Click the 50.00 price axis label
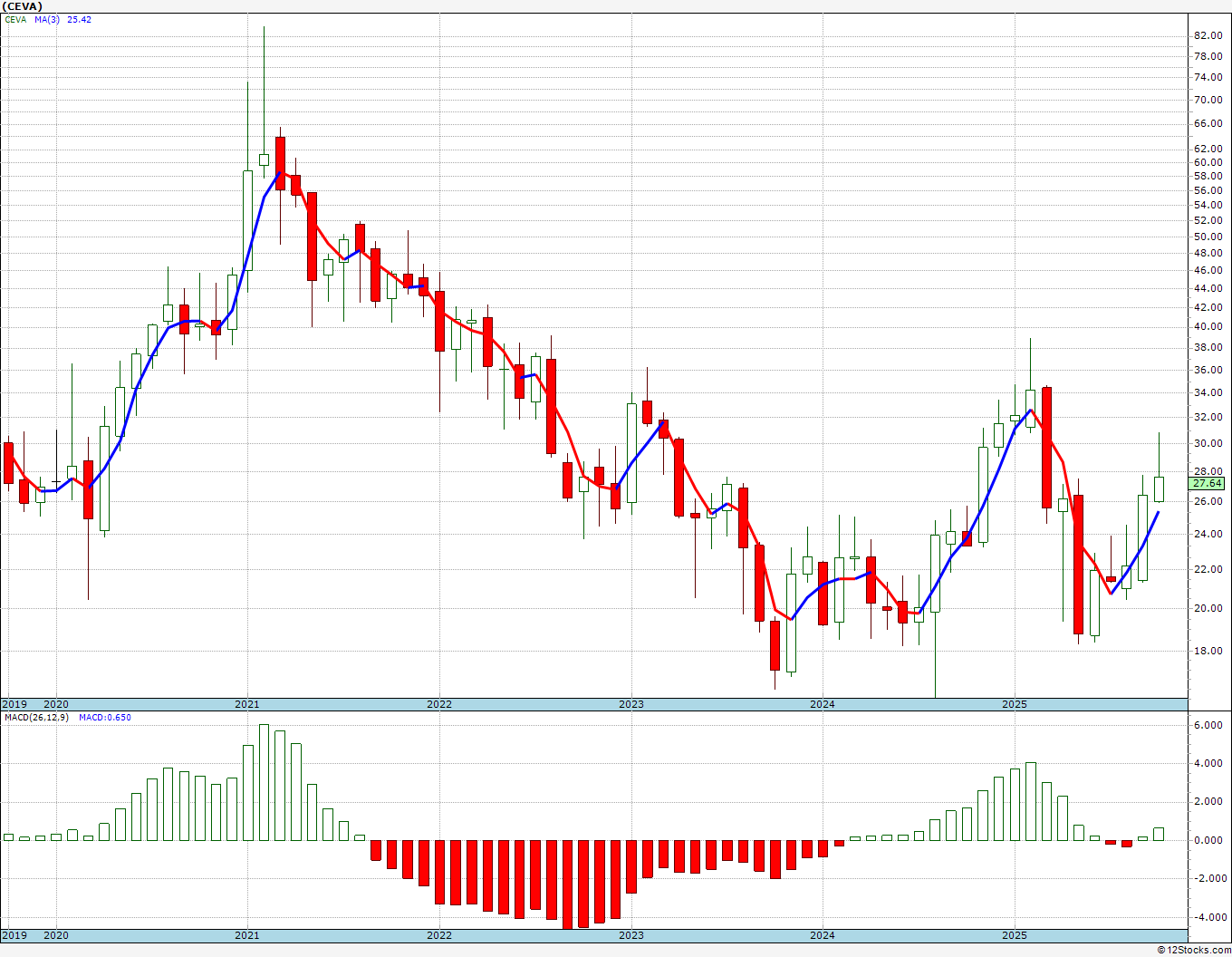This screenshot has width=1232, height=957. [x=1208, y=237]
